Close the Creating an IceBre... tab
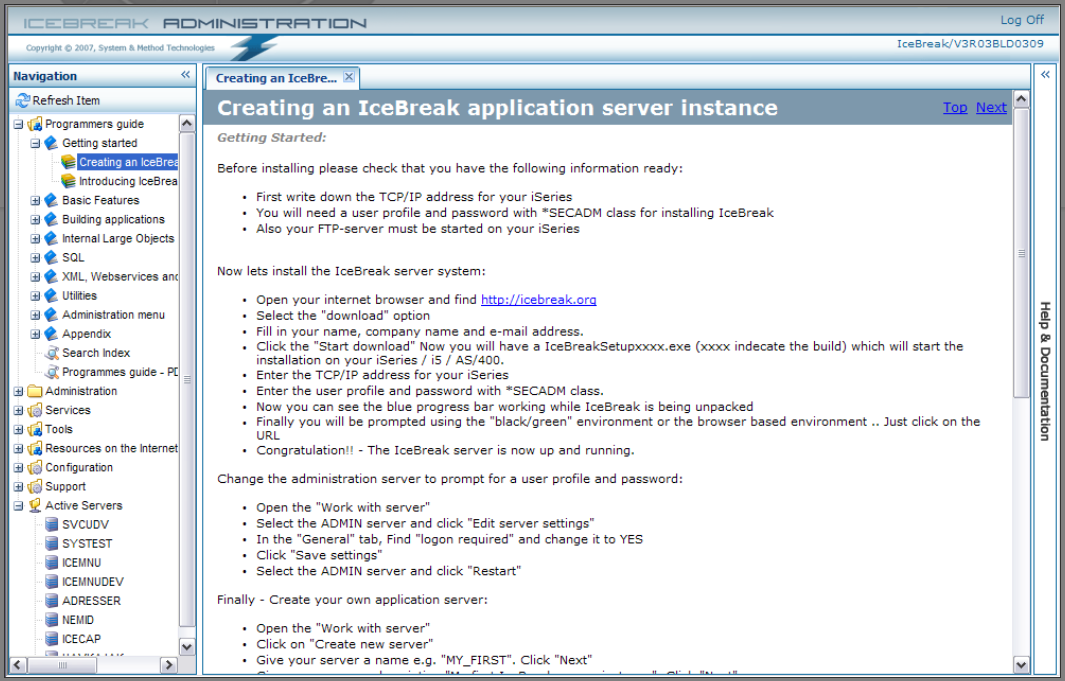This screenshot has width=1065, height=681. coord(349,77)
